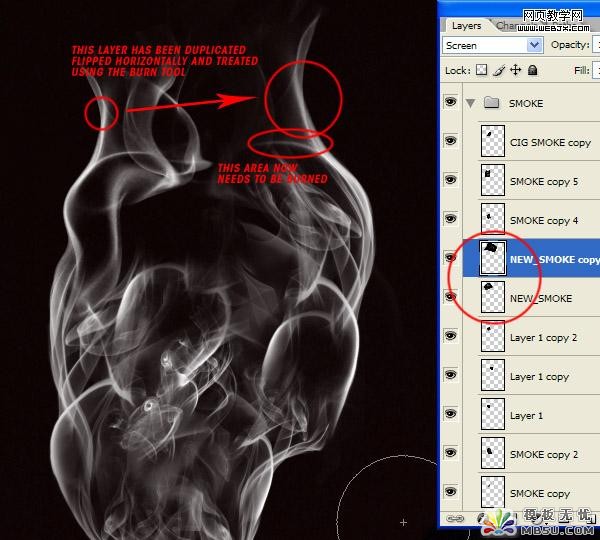Toggle visibility of Layer 1 copy 2

coord(450,336)
